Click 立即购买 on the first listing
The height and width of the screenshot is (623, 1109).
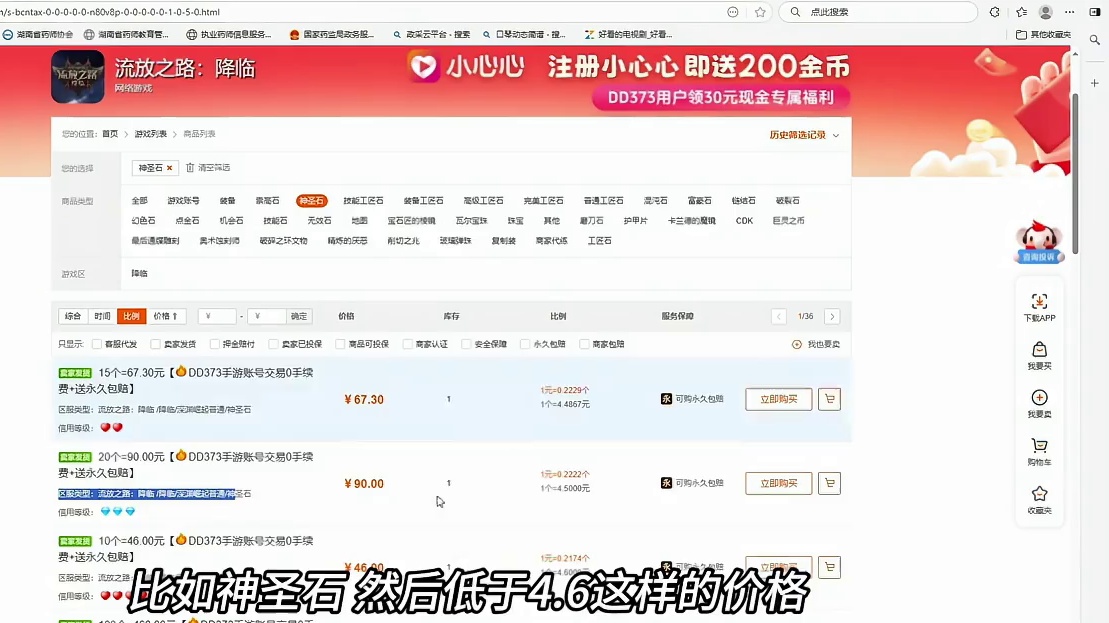pos(778,398)
